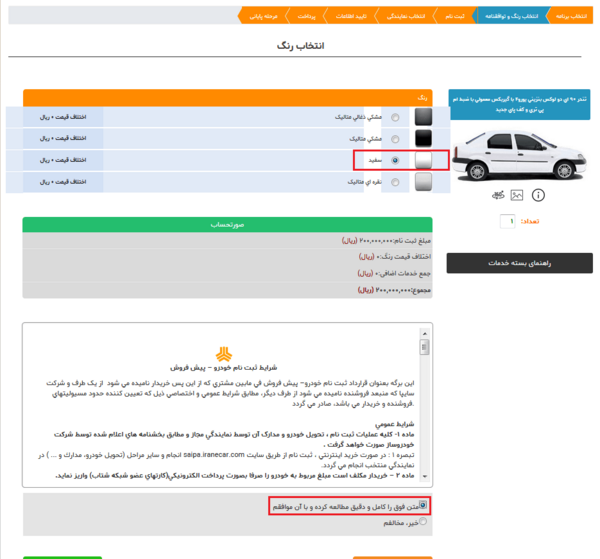This screenshot has height=559, width=600.
Task: Open the car information (i) icon
Action: click(538, 195)
